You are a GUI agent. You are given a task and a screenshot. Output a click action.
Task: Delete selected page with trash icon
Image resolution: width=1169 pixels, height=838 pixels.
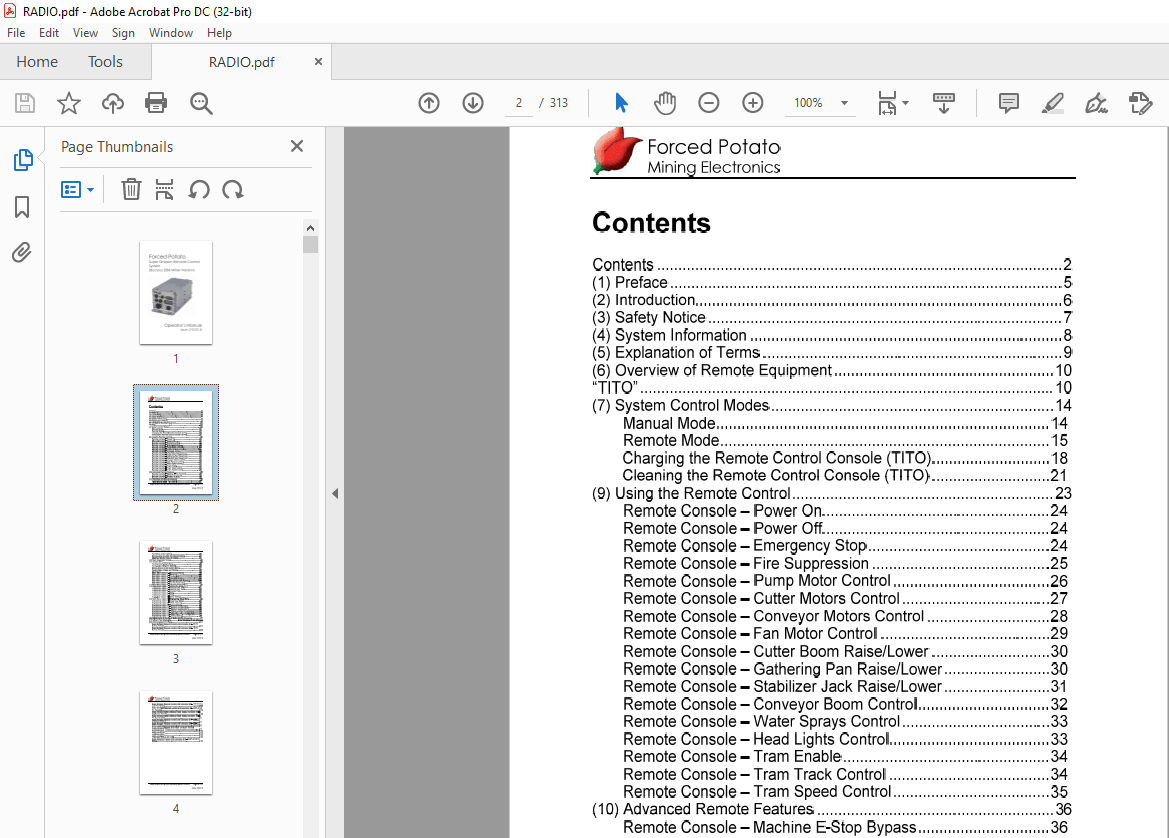pyautogui.click(x=131, y=190)
